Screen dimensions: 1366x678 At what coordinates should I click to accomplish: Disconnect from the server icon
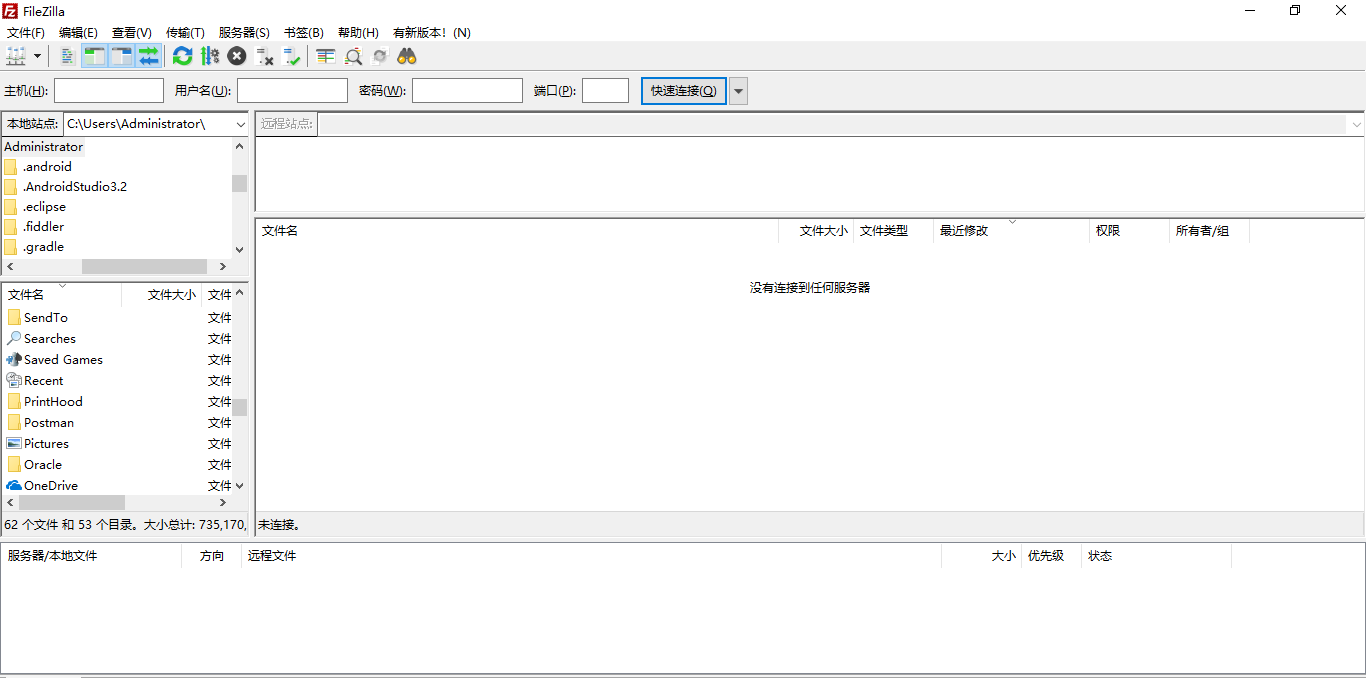264,56
